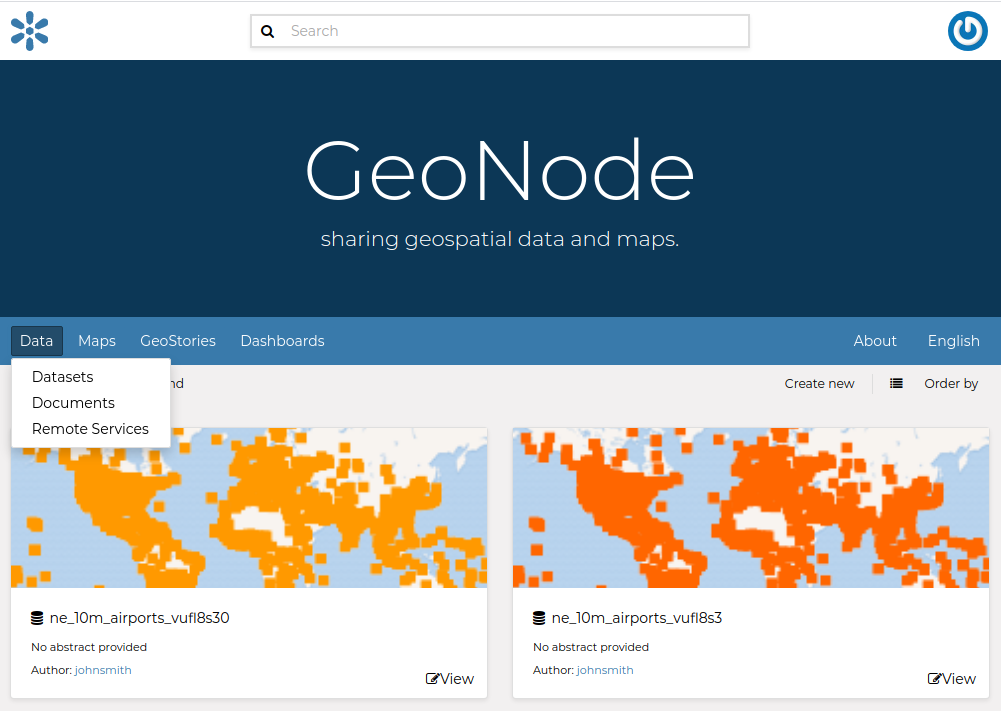Open ne_10m_airports_vufl8s3 map thumbnail
This screenshot has height=711, width=1001.
[x=751, y=508]
